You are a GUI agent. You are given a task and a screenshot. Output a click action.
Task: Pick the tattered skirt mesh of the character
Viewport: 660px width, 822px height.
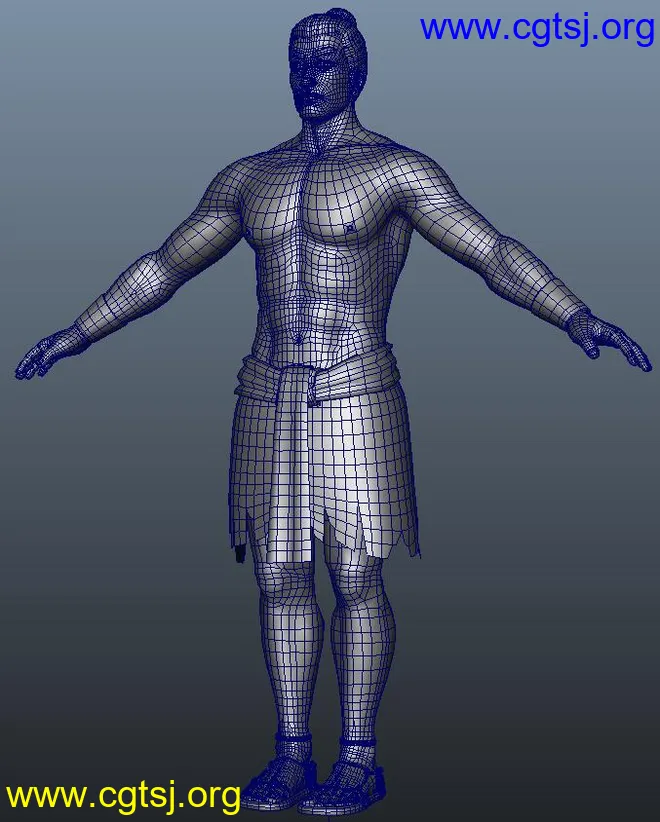click(x=323, y=477)
